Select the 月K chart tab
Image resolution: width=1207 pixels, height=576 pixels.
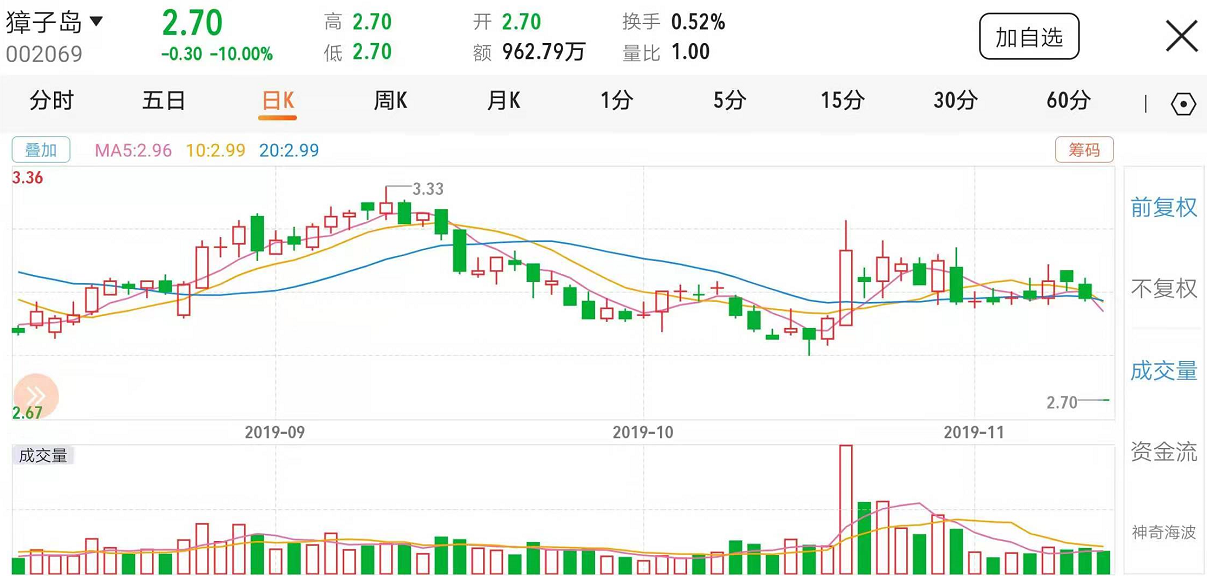(x=503, y=100)
